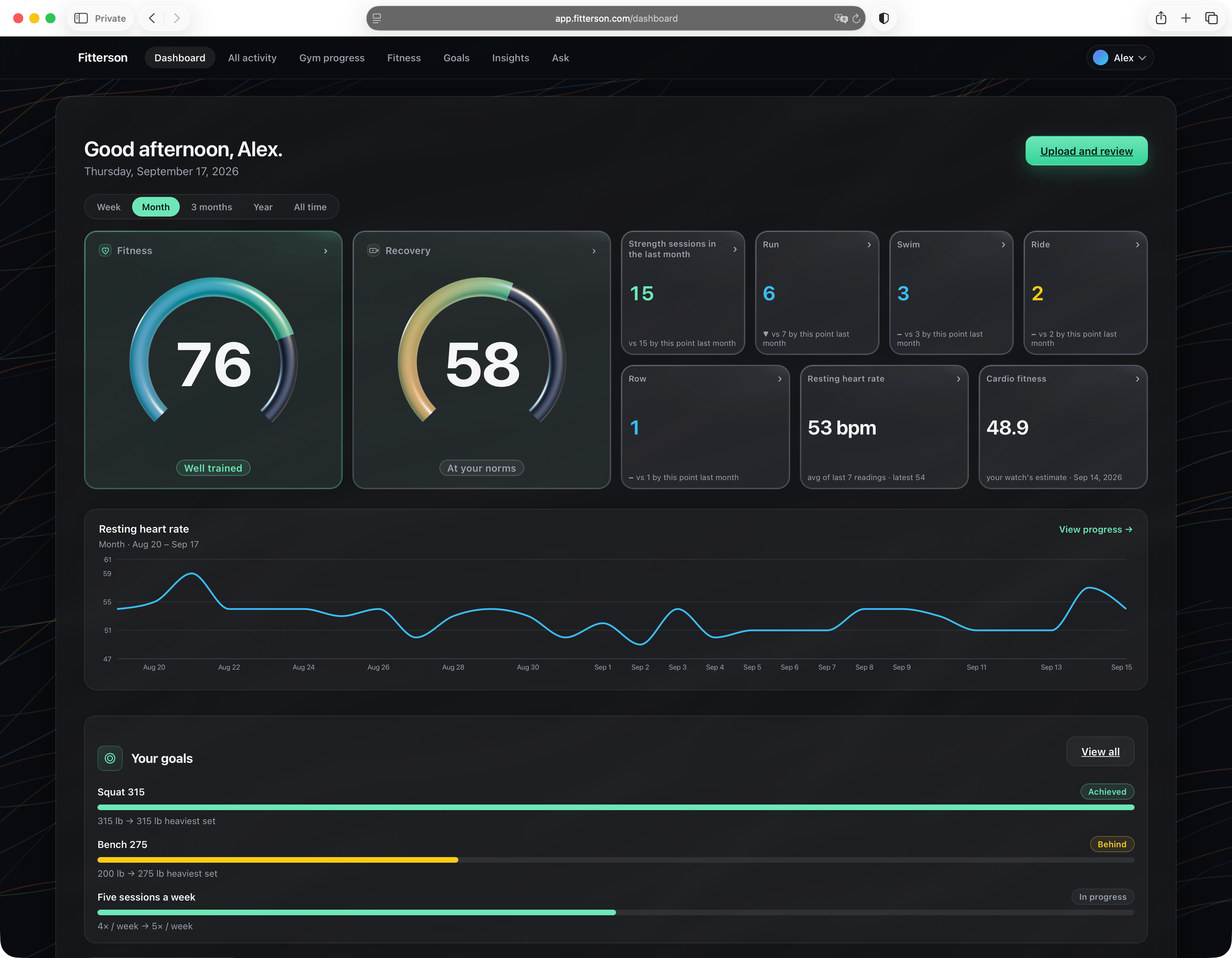Reload the page with the refresh icon

856,18
